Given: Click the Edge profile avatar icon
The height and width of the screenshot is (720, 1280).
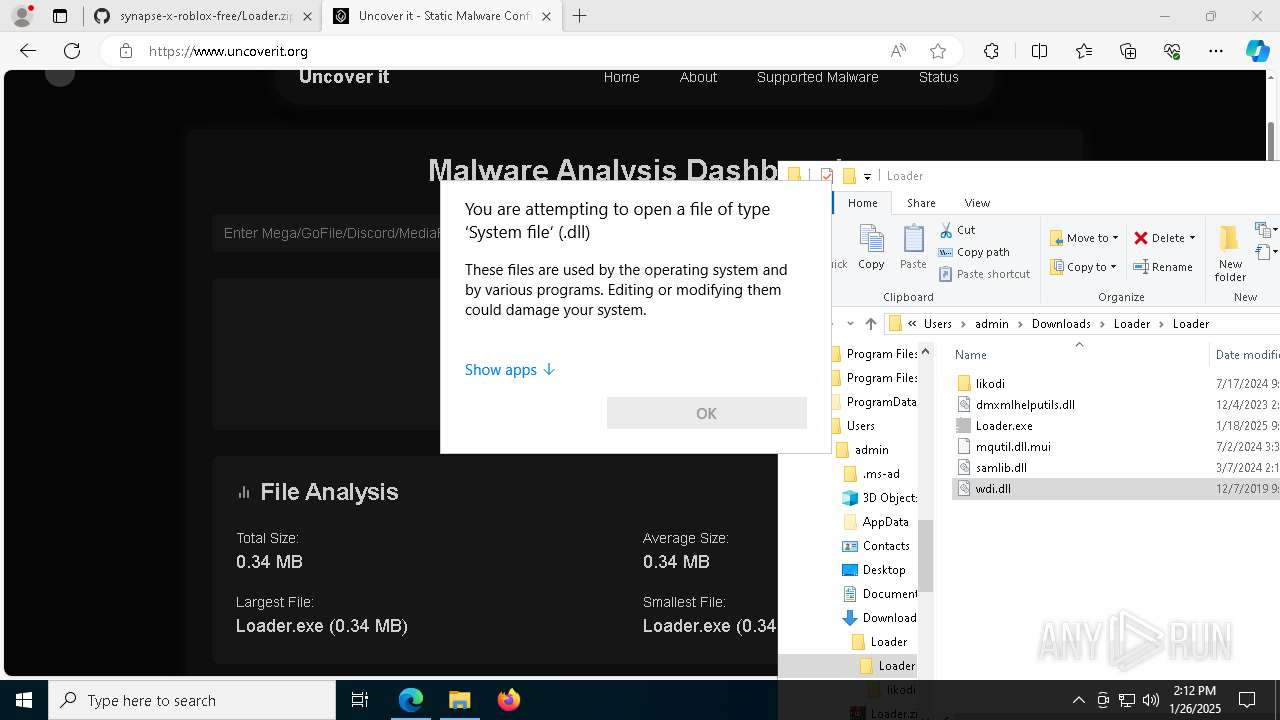Looking at the screenshot, I should (x=22, y=16).
